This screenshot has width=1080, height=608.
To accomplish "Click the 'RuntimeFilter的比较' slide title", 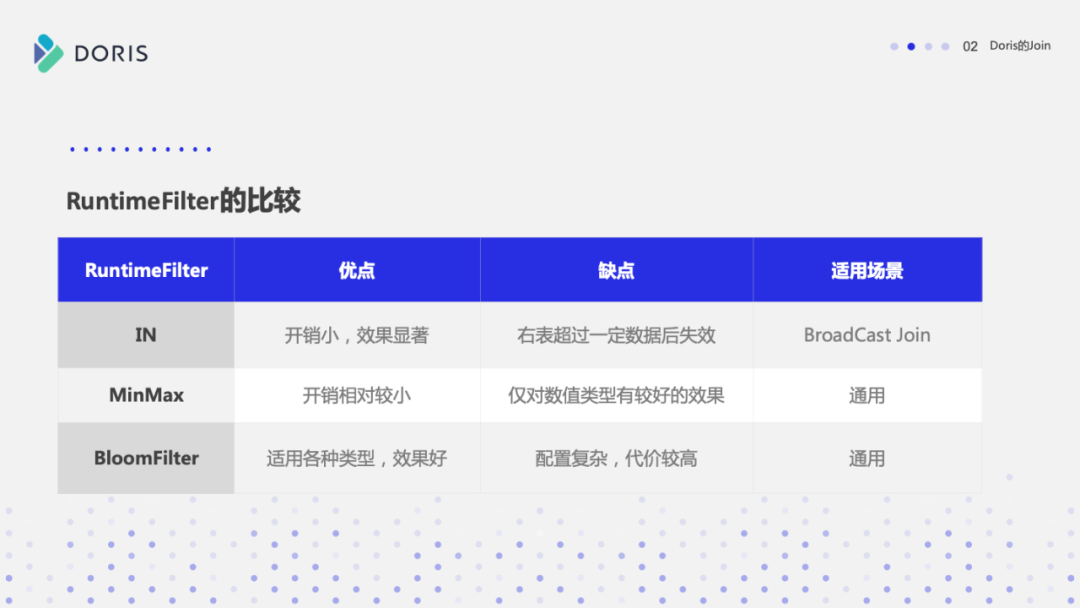I will pos(183,201).
